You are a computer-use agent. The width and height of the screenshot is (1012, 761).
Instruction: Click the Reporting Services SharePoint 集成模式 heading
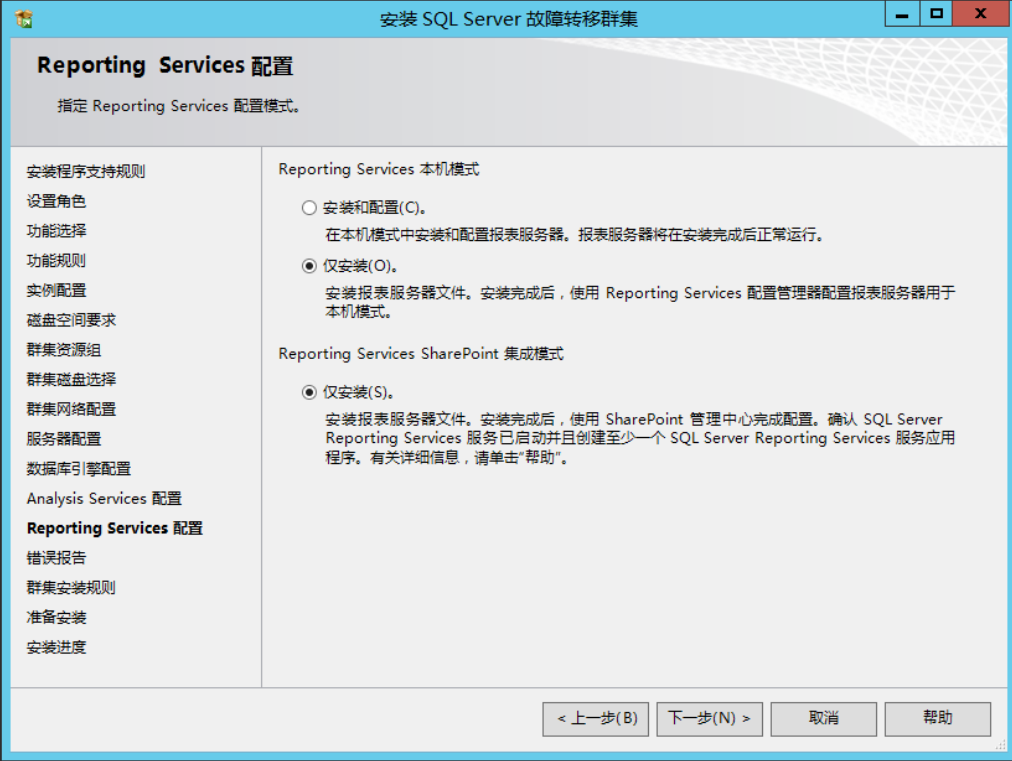coord(421,354)
